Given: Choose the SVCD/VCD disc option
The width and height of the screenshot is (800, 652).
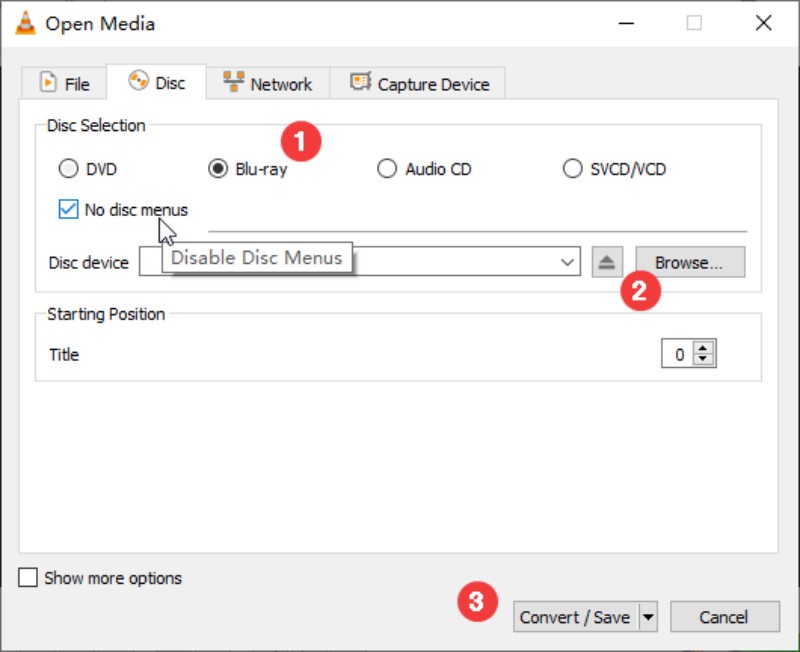Looking at the screenshot, I should (x=572, y=168).
